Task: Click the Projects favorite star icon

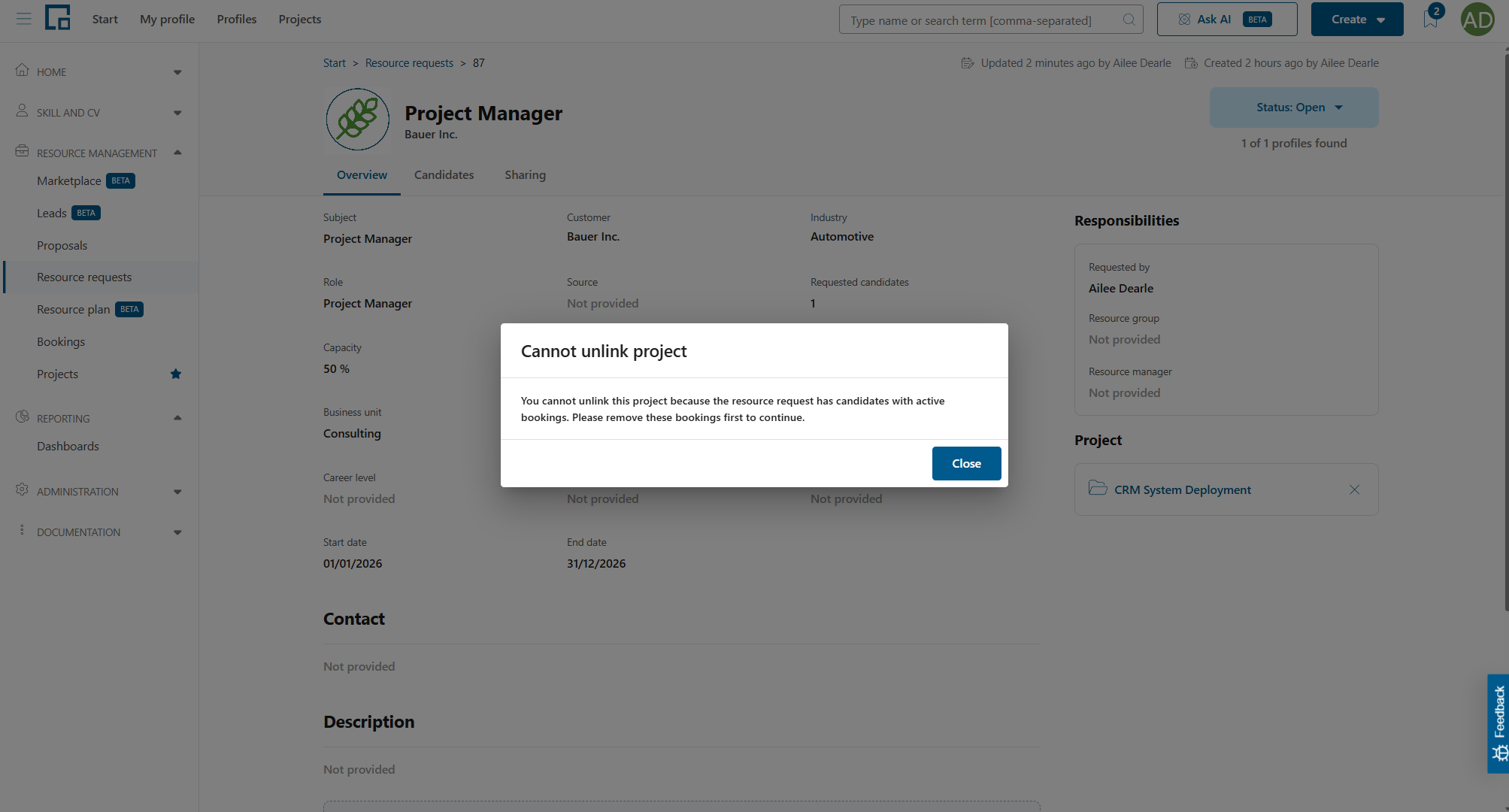Action: pyautogui.click(x=176, y=374)
